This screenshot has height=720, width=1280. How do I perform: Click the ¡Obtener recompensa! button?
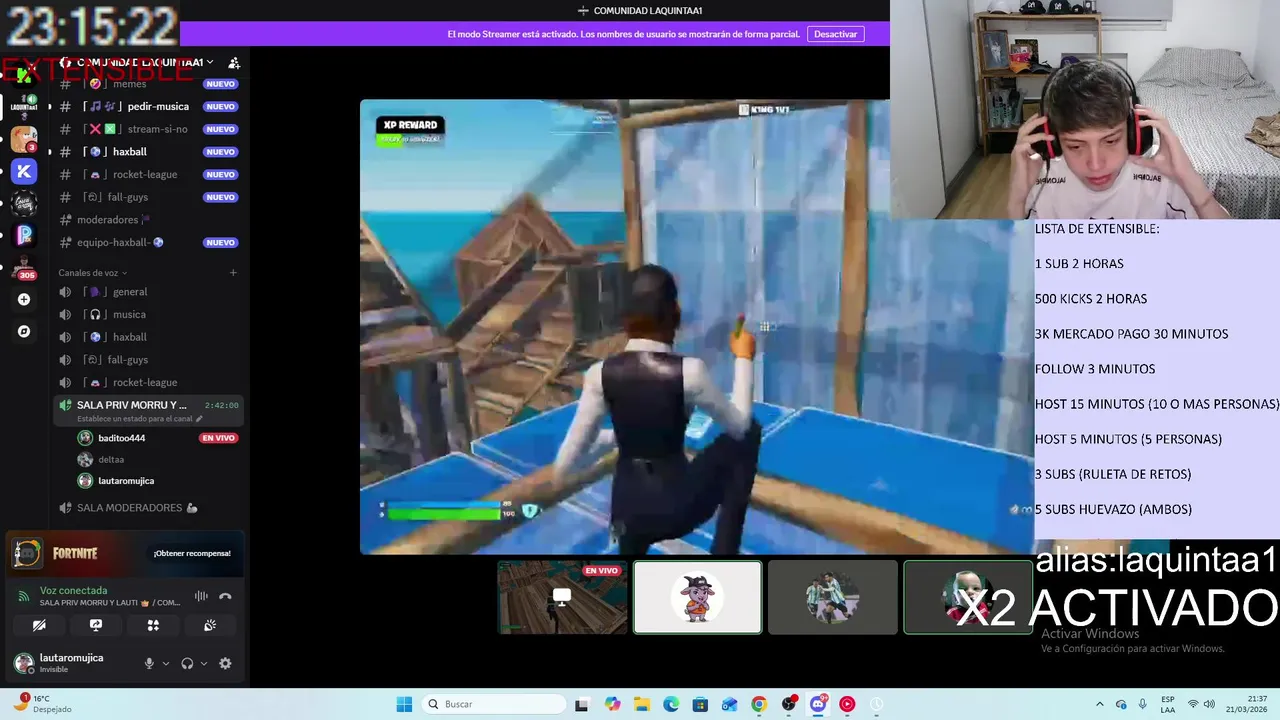click(x=192, y=553)
